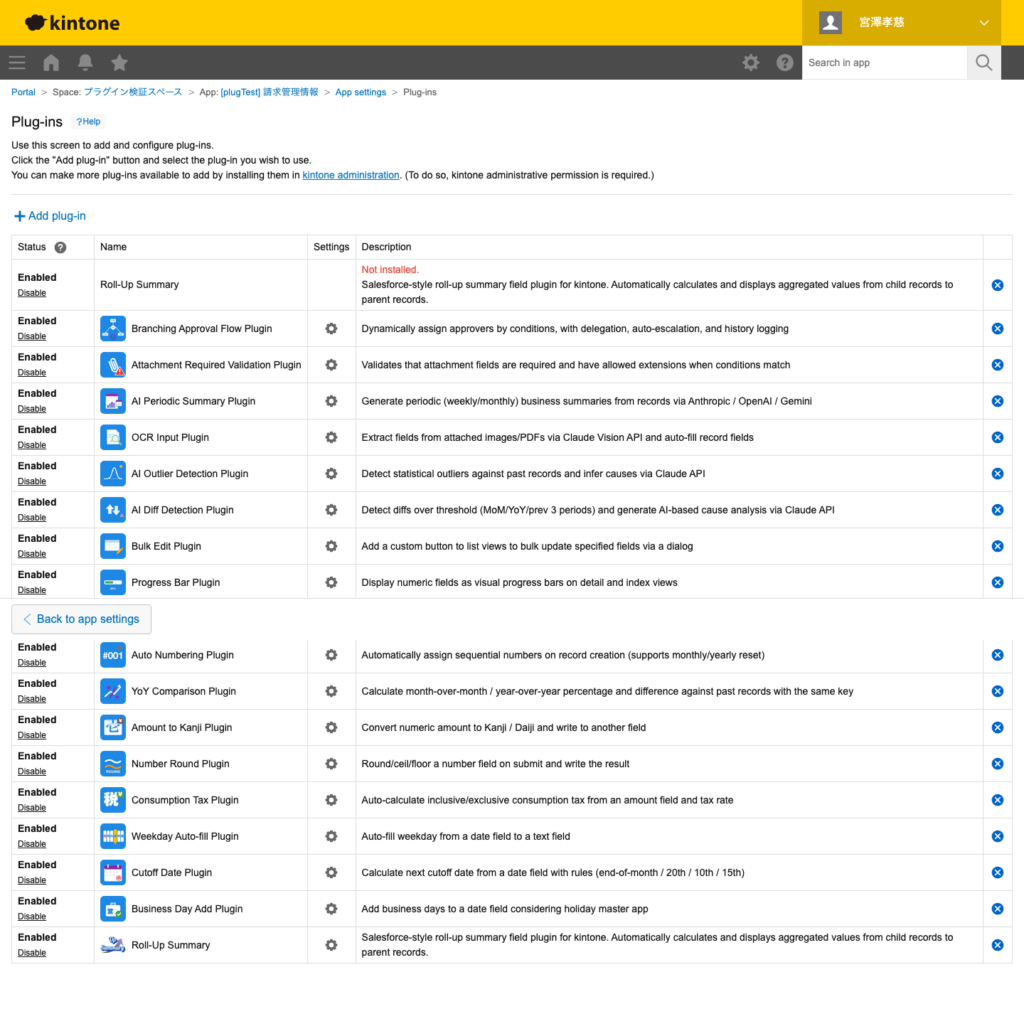Image resolution: width=1024 pixels, height=1009 pixels.
Task: Navigate to the Portal breadcrumb
Action: point(23,92)
